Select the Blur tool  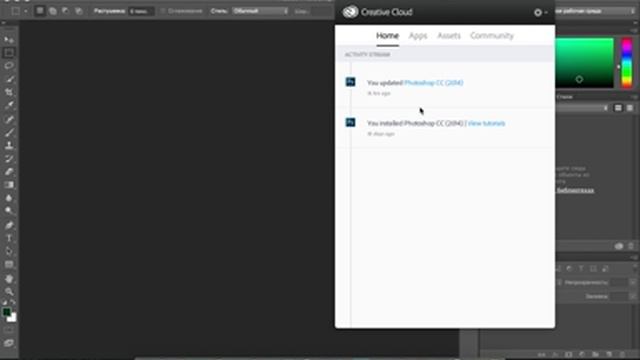click(9, 198)
